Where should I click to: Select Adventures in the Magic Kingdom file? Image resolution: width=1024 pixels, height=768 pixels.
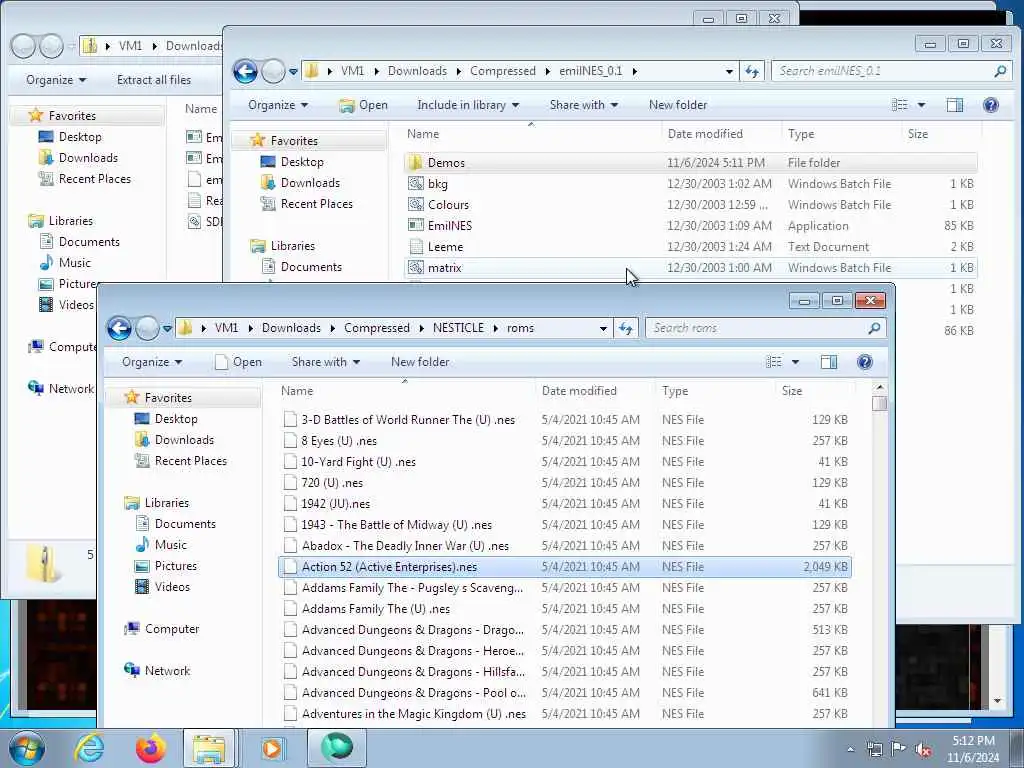pos(565,714)
